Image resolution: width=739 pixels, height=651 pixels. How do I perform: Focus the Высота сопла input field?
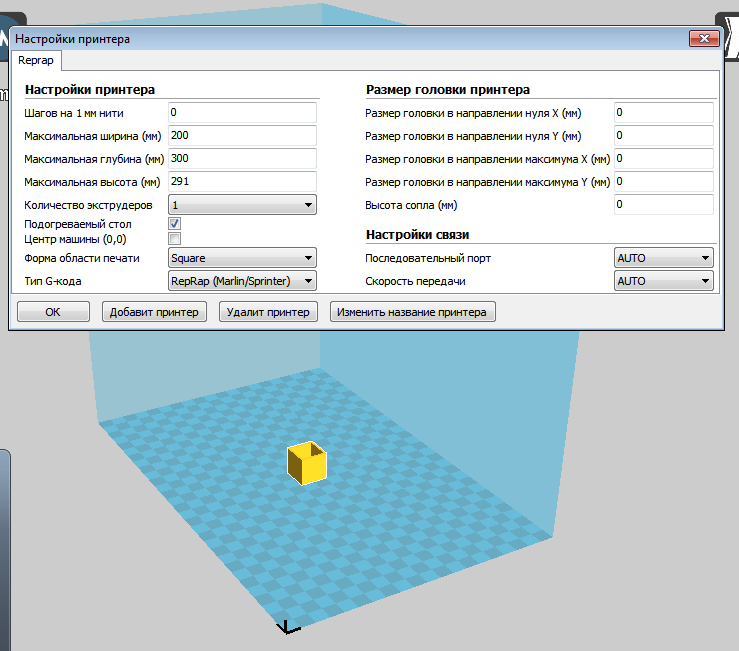(x=663, y=205)
